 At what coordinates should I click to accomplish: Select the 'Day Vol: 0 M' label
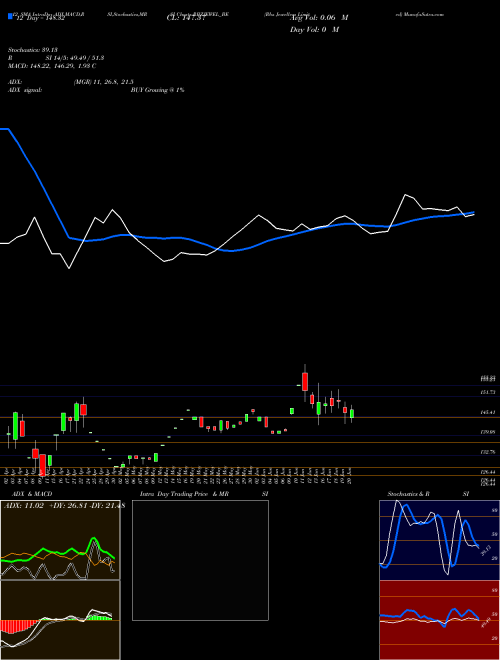click(314, 30)
